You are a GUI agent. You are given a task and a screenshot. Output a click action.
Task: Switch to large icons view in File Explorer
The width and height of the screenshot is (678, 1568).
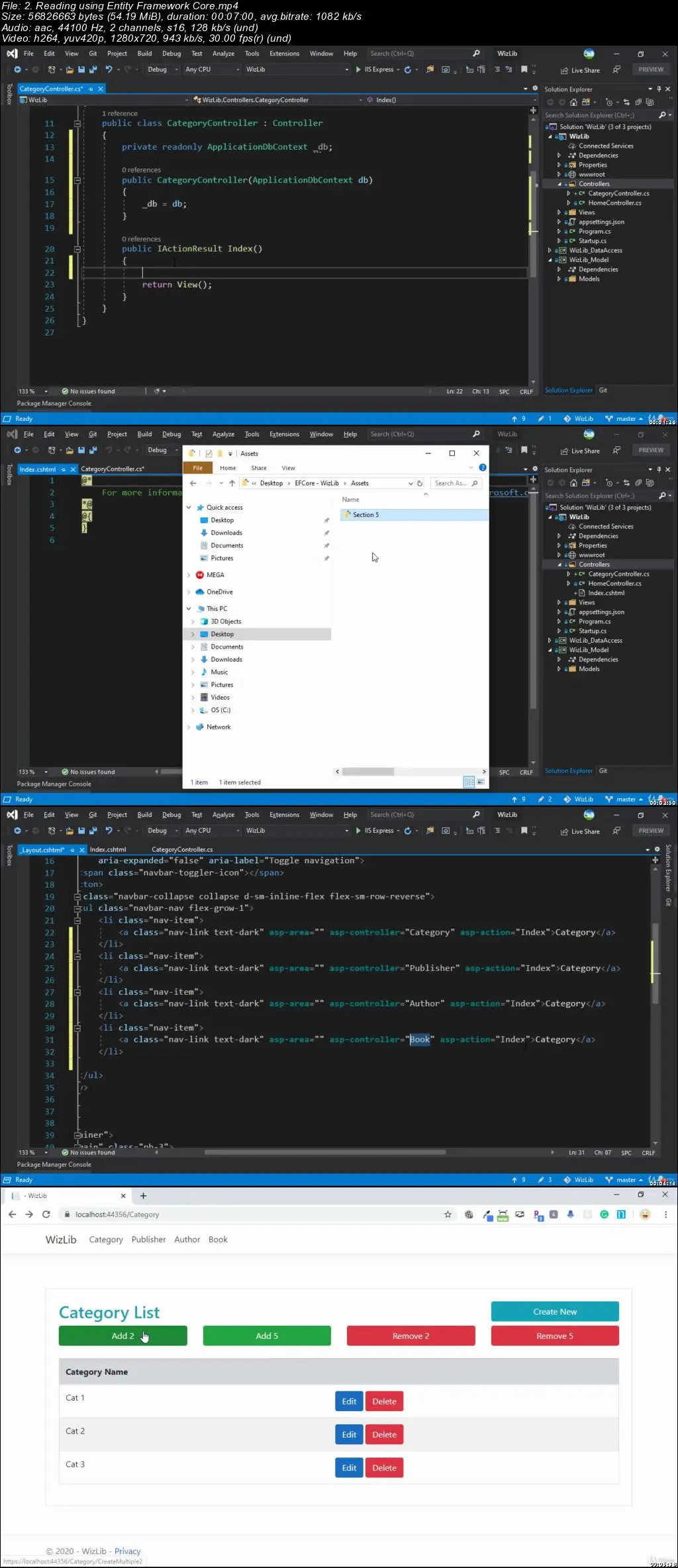[481, 782]
